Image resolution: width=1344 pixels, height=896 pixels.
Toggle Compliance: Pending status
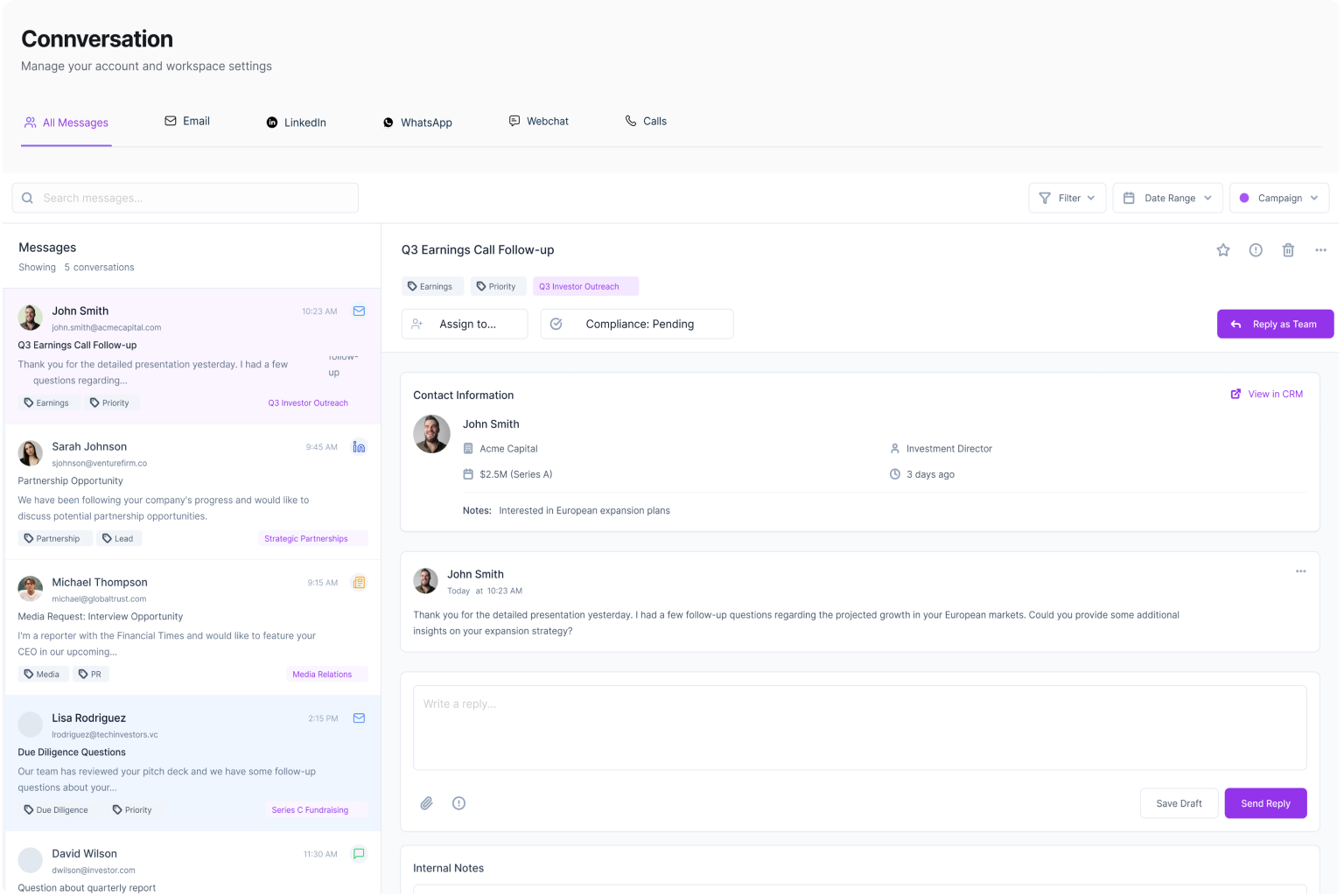(636, 324)
